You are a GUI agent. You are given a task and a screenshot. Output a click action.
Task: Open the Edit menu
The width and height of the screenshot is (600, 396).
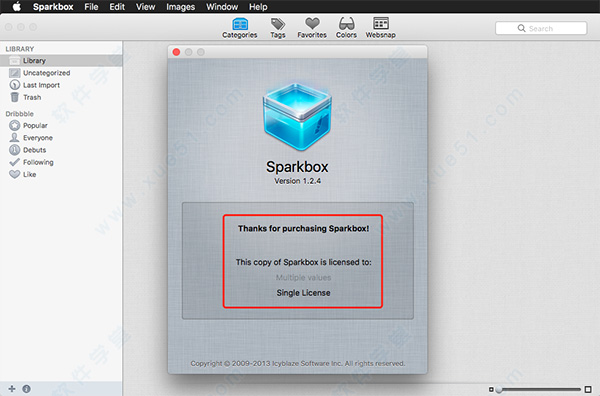[x=117, y=7]
